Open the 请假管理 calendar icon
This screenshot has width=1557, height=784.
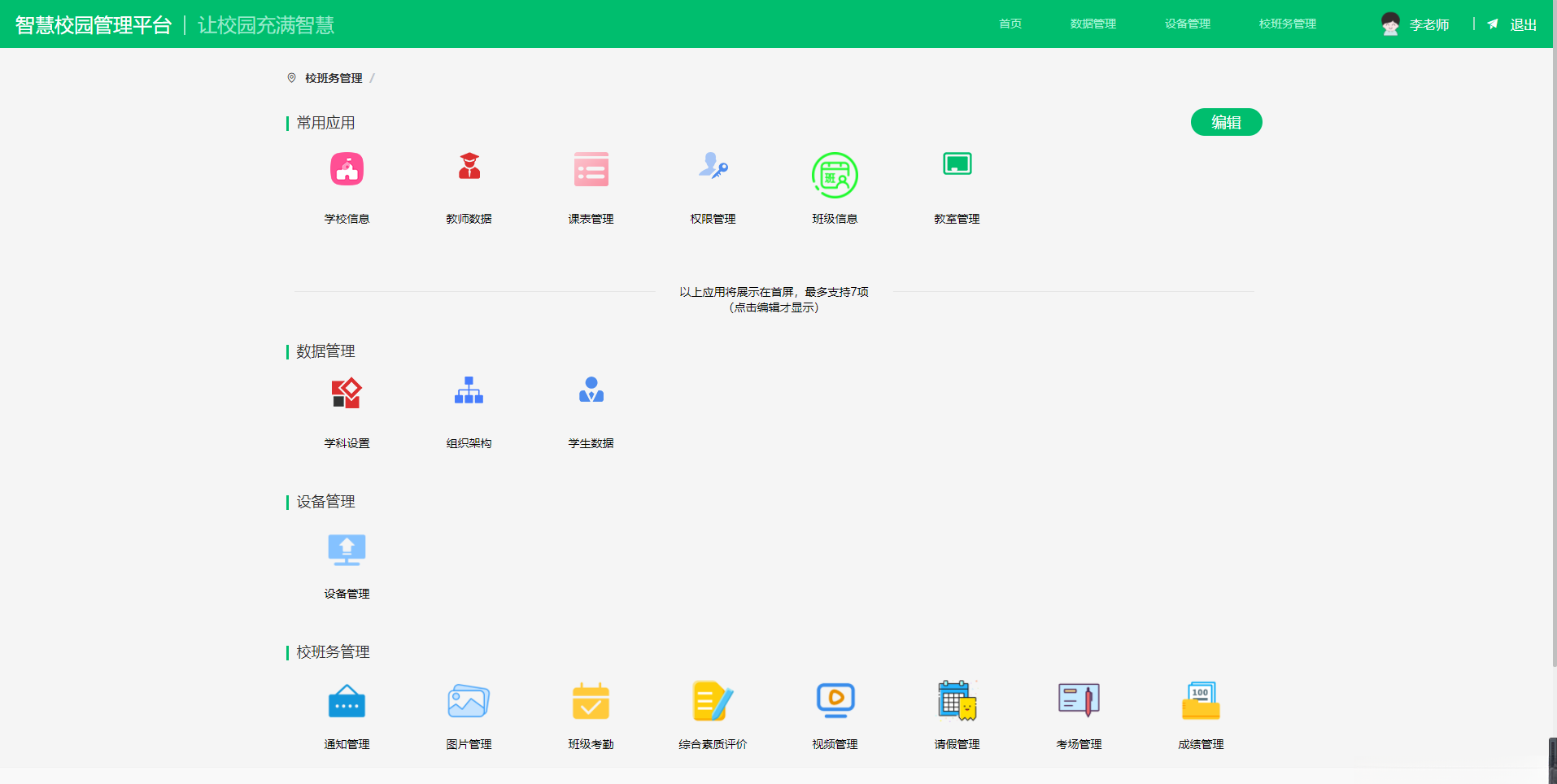pyautogui.click(x=957, y=701)
